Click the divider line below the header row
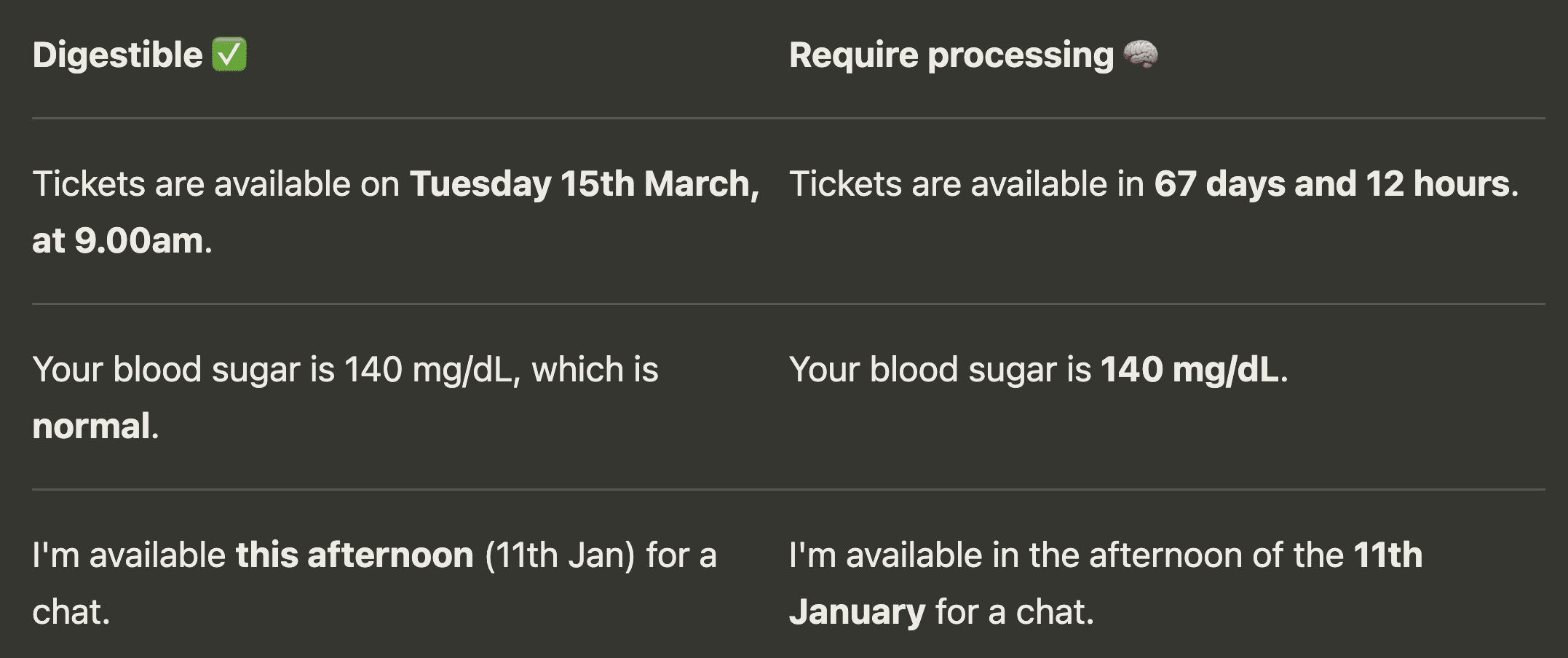This screenshot has height=658, width=1568. point(788,118)
